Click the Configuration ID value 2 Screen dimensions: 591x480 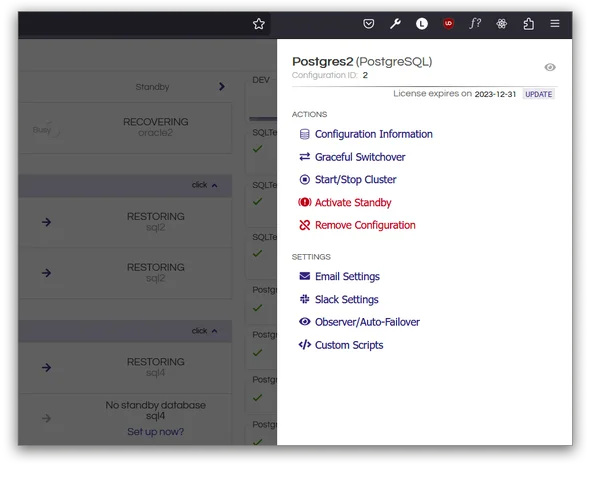365,75
